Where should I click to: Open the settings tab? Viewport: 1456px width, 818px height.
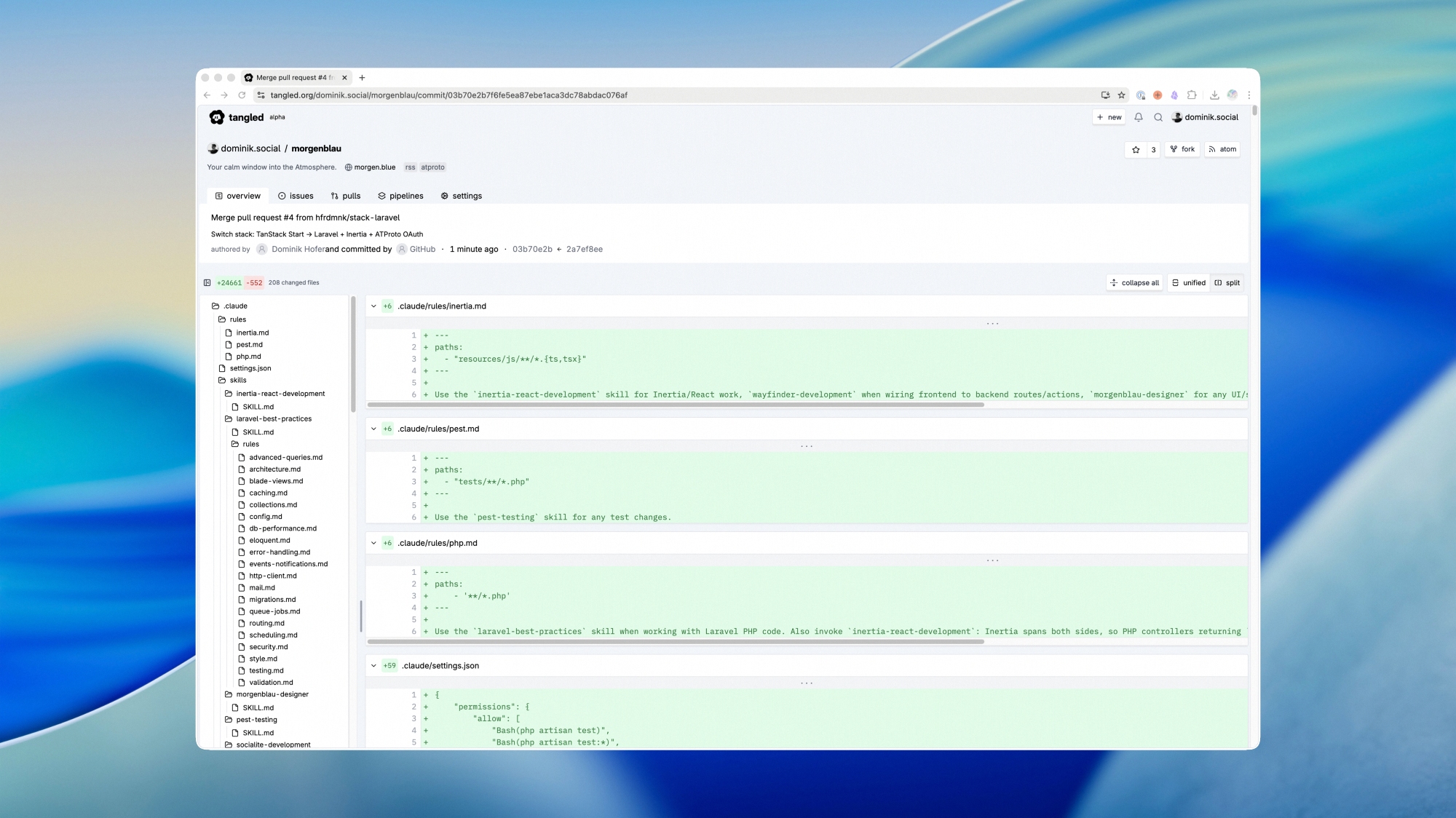(461, 196)
